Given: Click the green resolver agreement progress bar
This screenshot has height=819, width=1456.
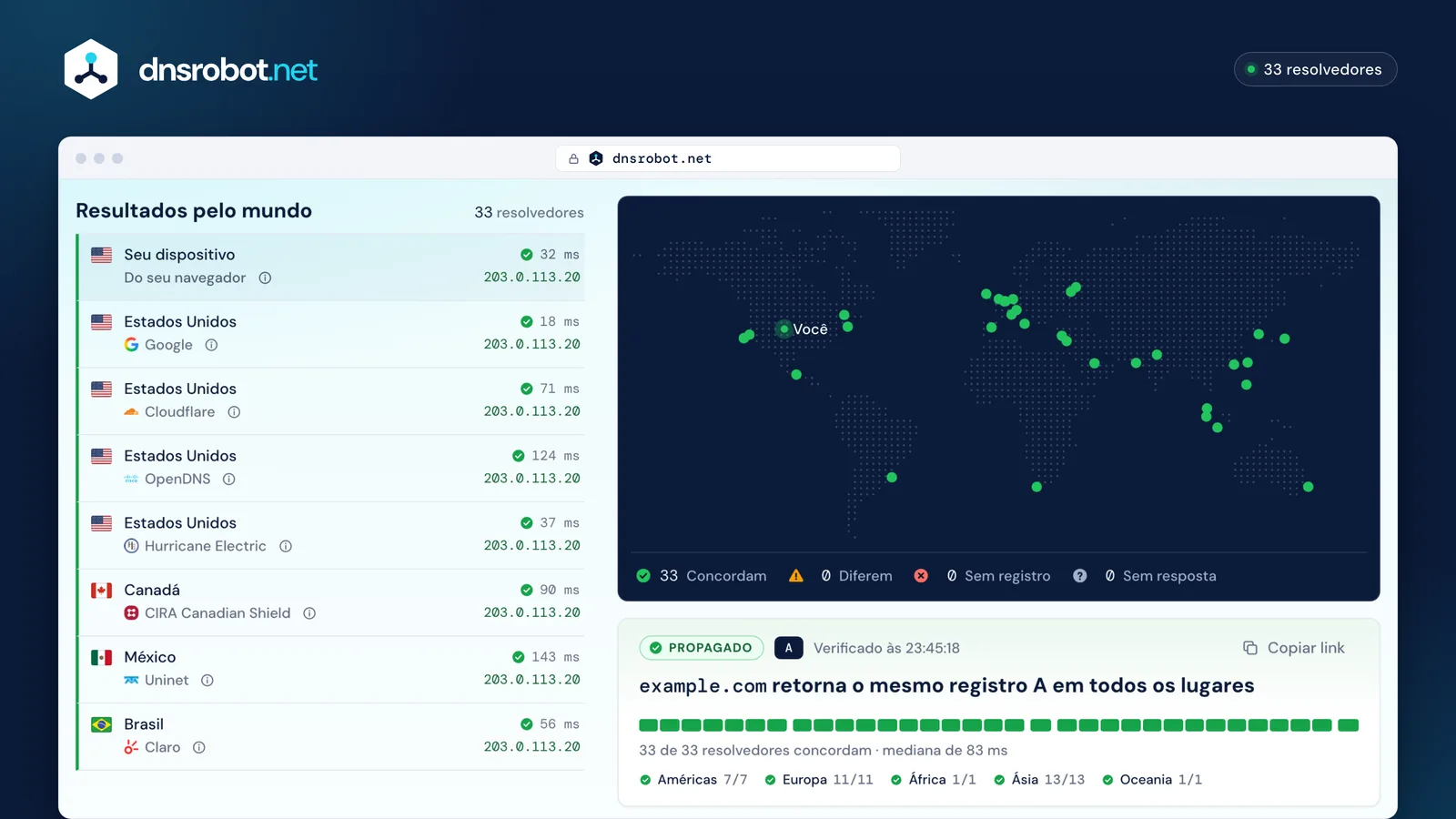Looking at the screenshot, I should pos(998,725).
